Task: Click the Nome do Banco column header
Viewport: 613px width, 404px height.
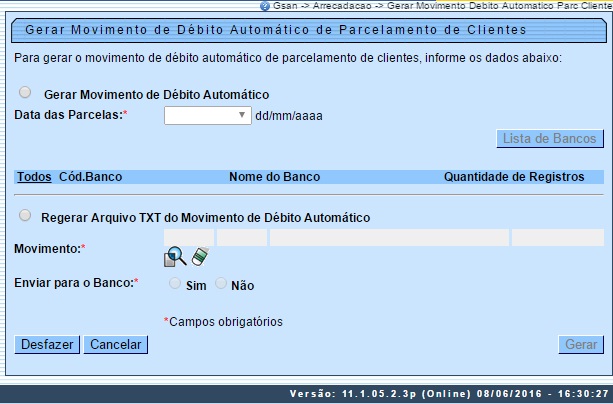Action: pos(274,177)
